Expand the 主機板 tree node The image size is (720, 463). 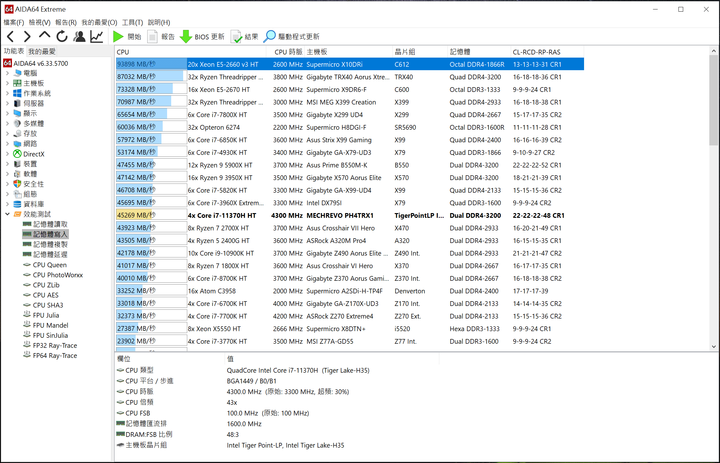7,83
